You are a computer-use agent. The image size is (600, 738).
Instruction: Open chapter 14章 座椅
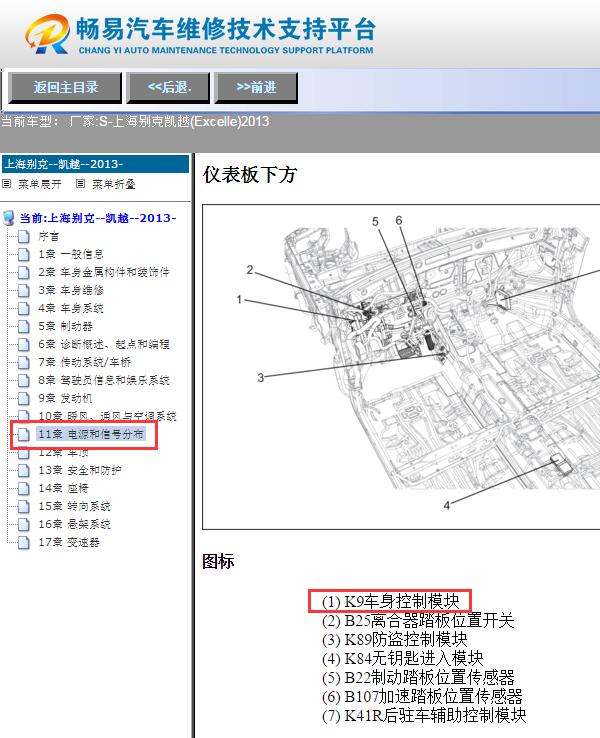pos(63,488)
